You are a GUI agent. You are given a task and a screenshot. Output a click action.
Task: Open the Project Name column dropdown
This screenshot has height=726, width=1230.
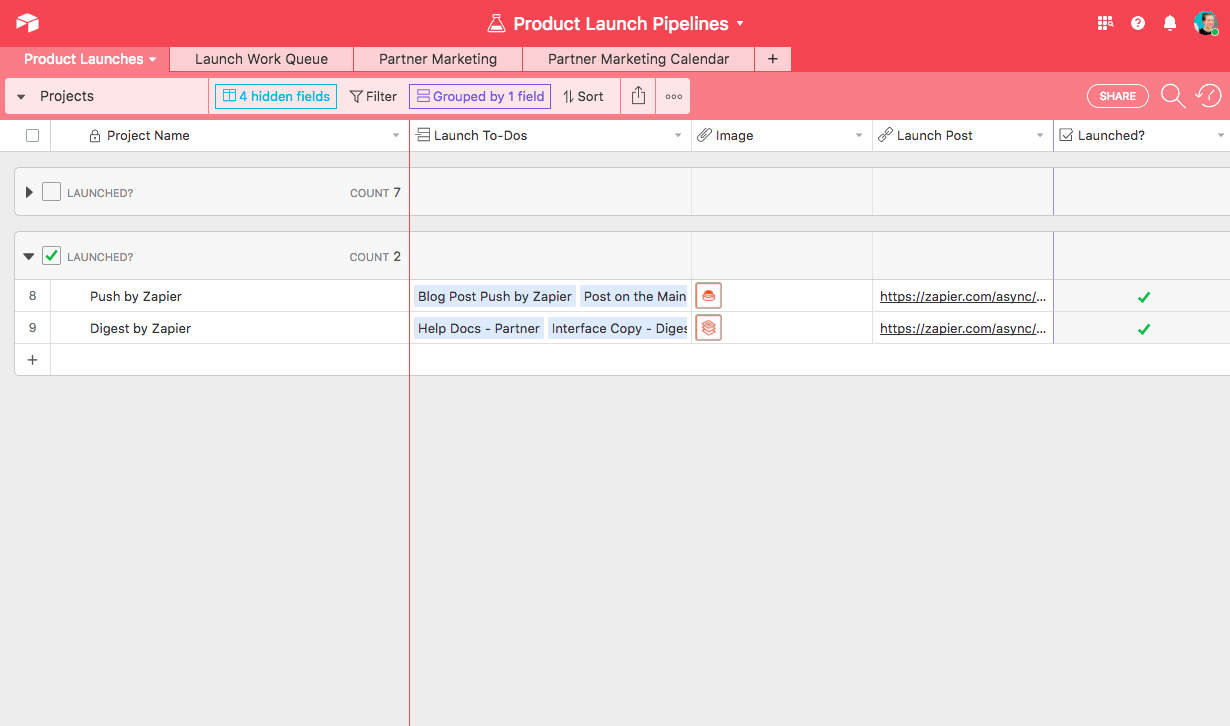396,136
